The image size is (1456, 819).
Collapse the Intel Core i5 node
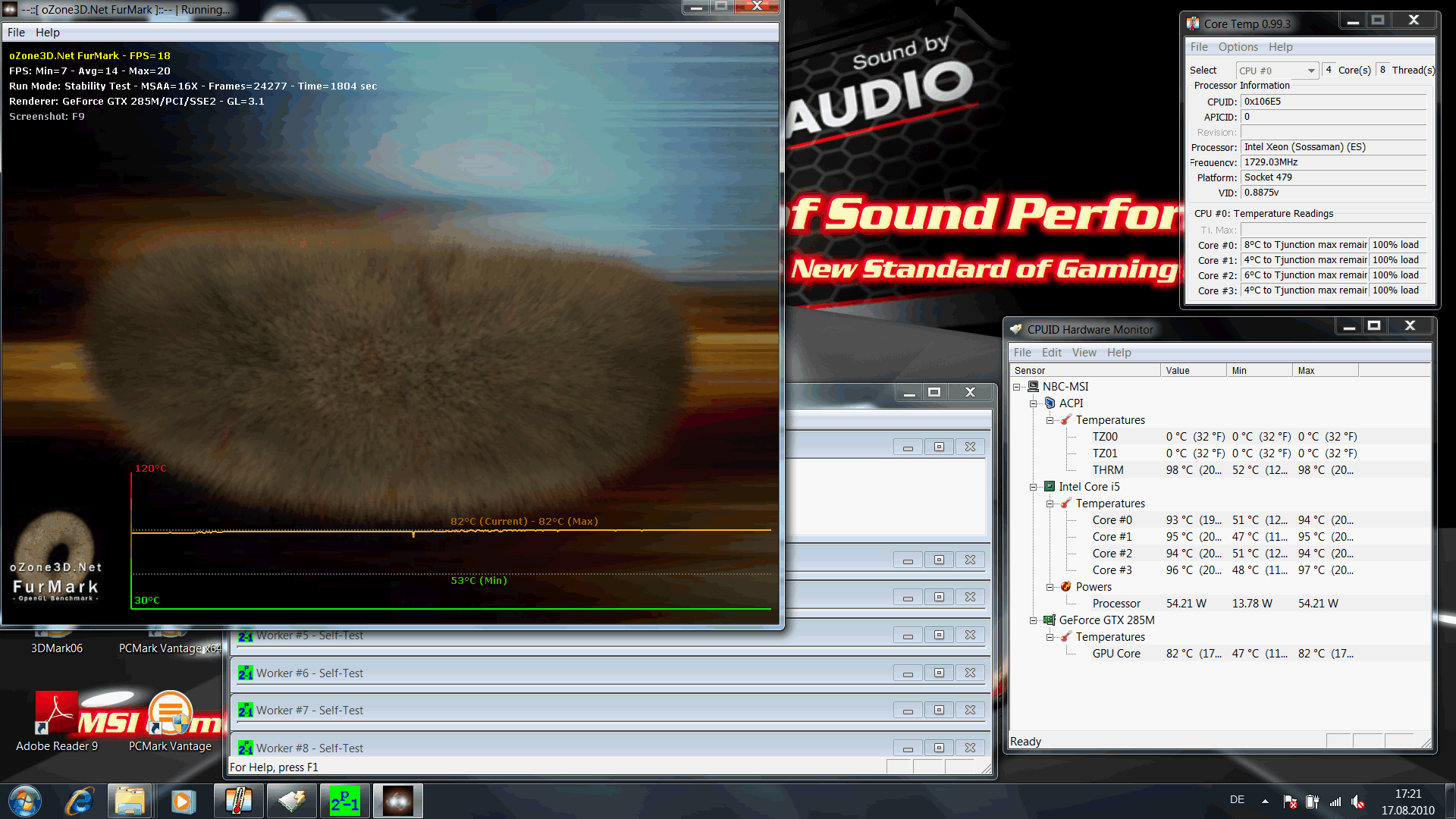[1033, 487]
